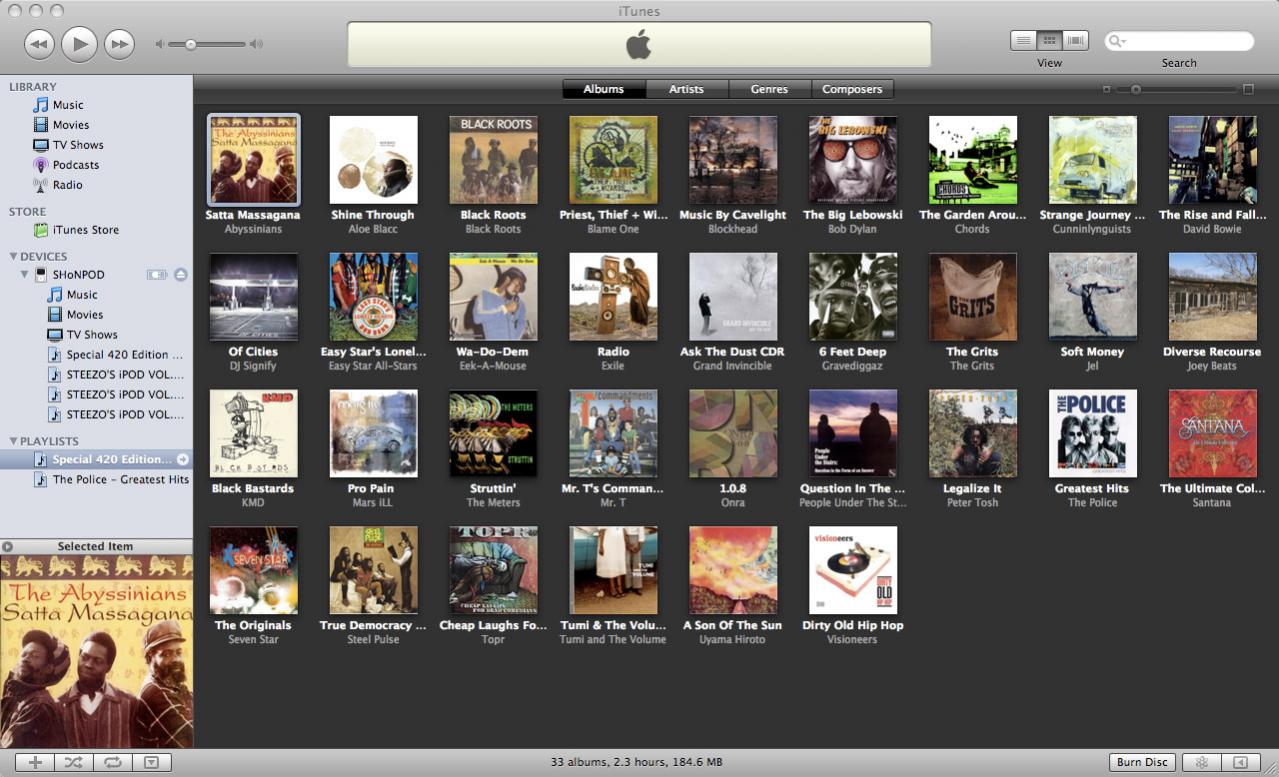Open Music under the SHoNPOD device
Screen dimensions: 1279x777
click(x=82, y=295)
